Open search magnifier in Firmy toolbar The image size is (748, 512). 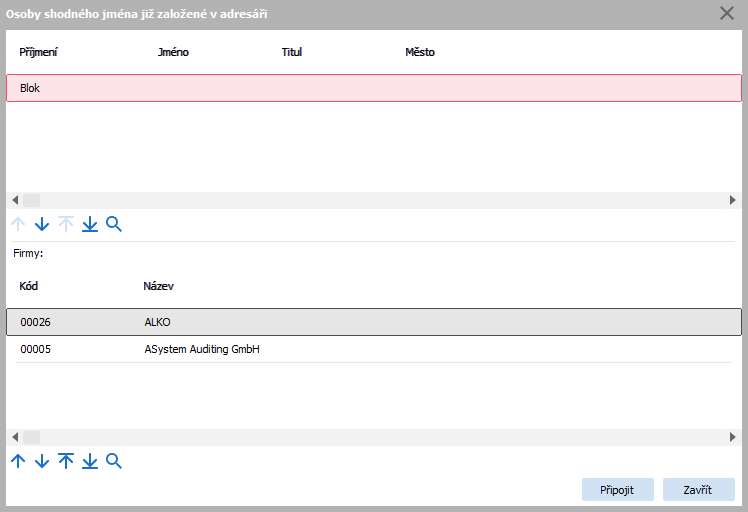(x=114, y=461)
